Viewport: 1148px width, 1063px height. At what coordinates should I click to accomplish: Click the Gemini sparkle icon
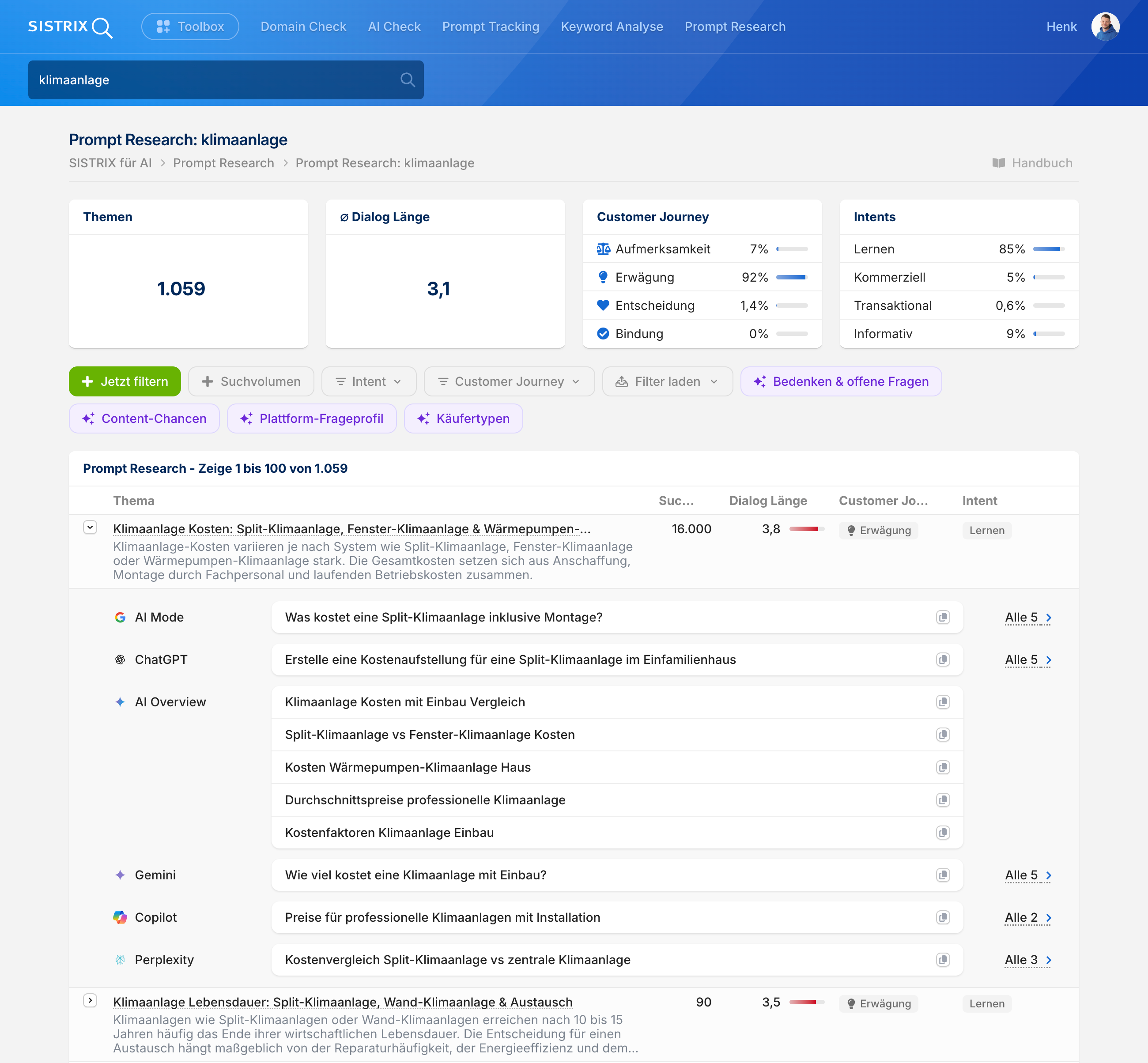tap(120, 875)
